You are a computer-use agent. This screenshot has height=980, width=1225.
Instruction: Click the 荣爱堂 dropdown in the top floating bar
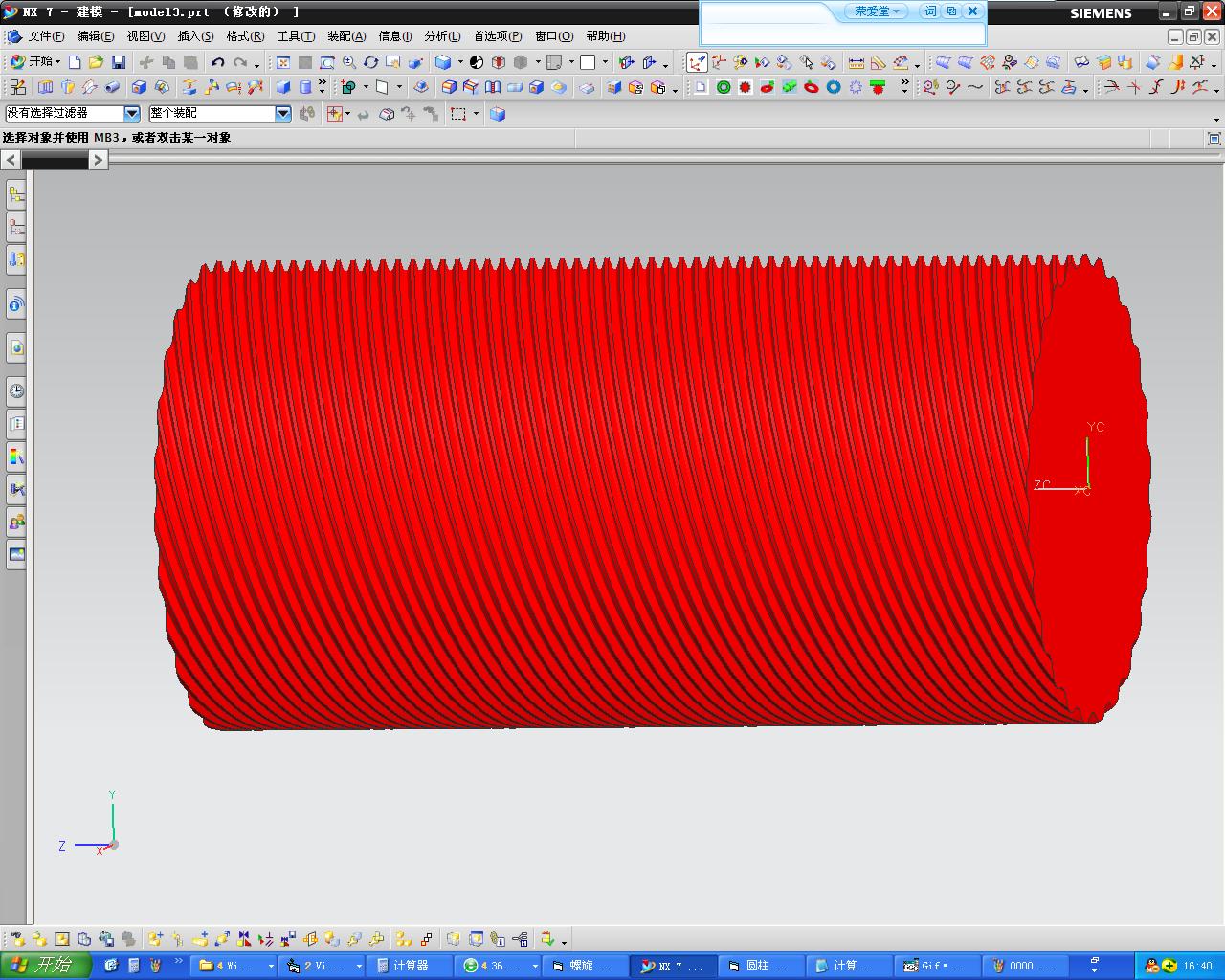click(876, 11)
